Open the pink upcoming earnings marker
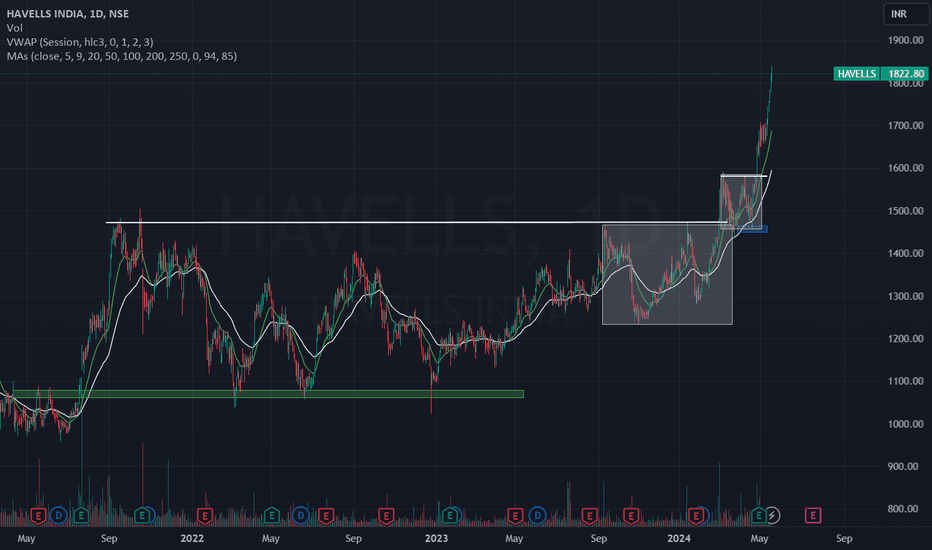This screenshot has height=550, width=932. (x=813, y=516)
